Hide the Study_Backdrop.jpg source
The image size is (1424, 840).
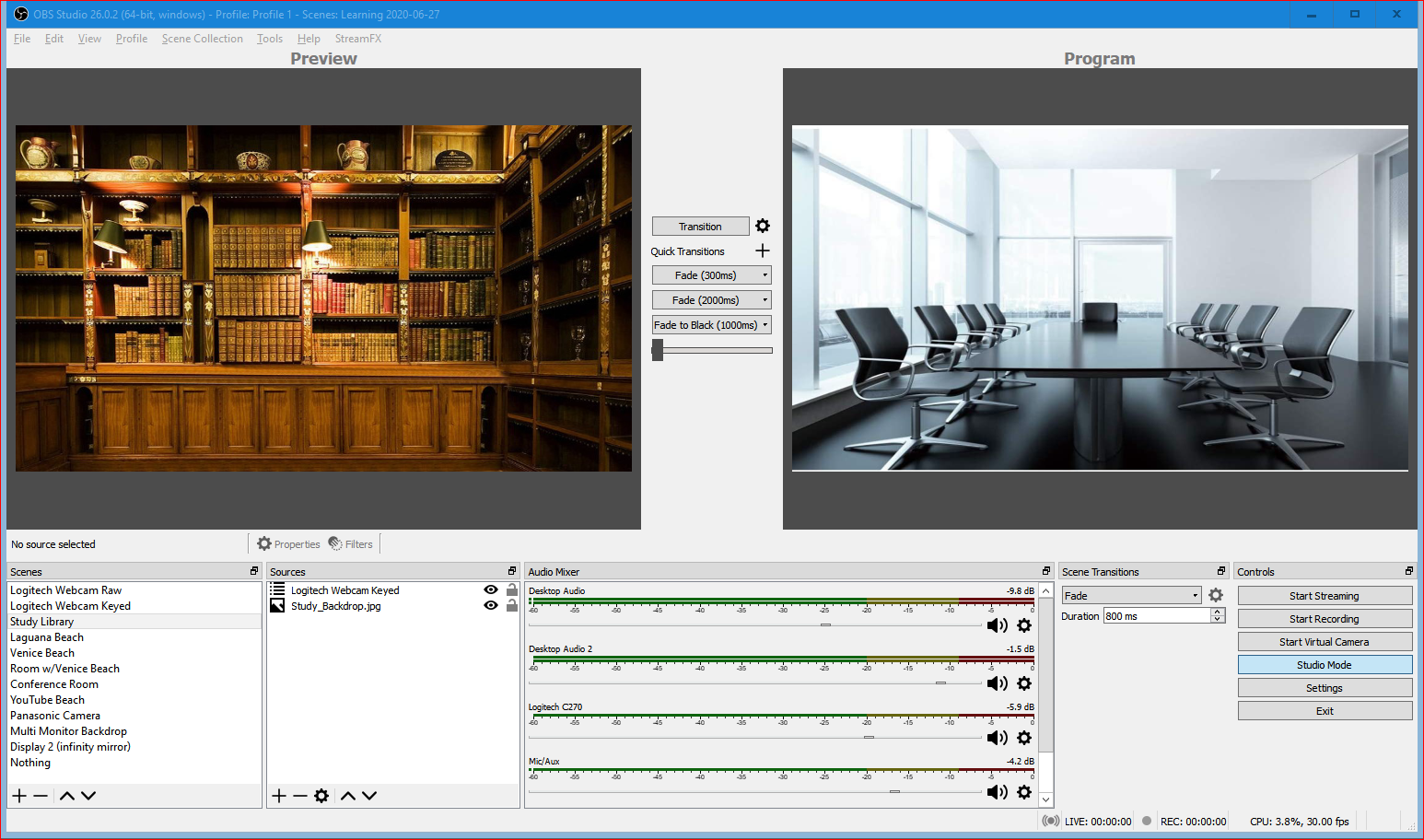tap(490, 605)
